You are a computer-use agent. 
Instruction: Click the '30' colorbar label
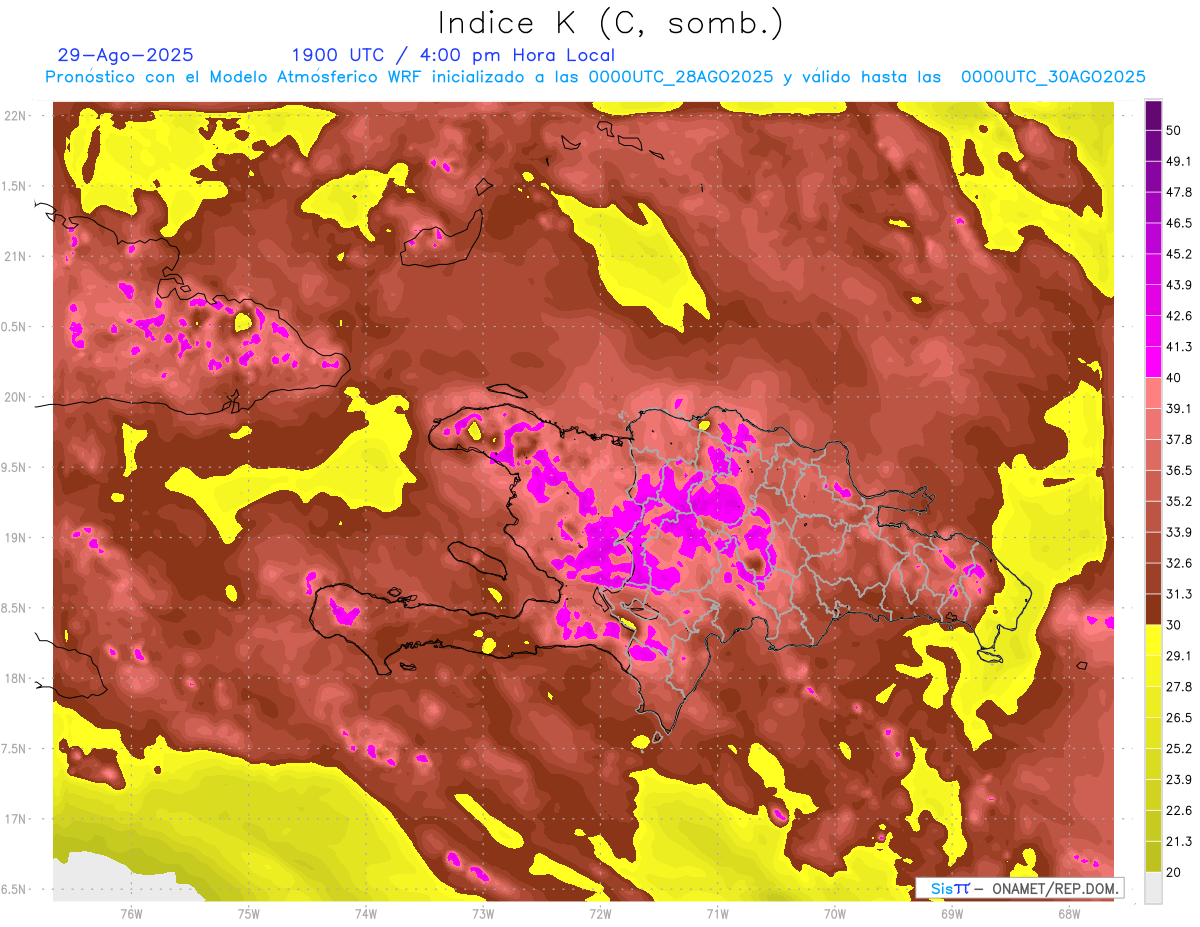pos(1174,625)
